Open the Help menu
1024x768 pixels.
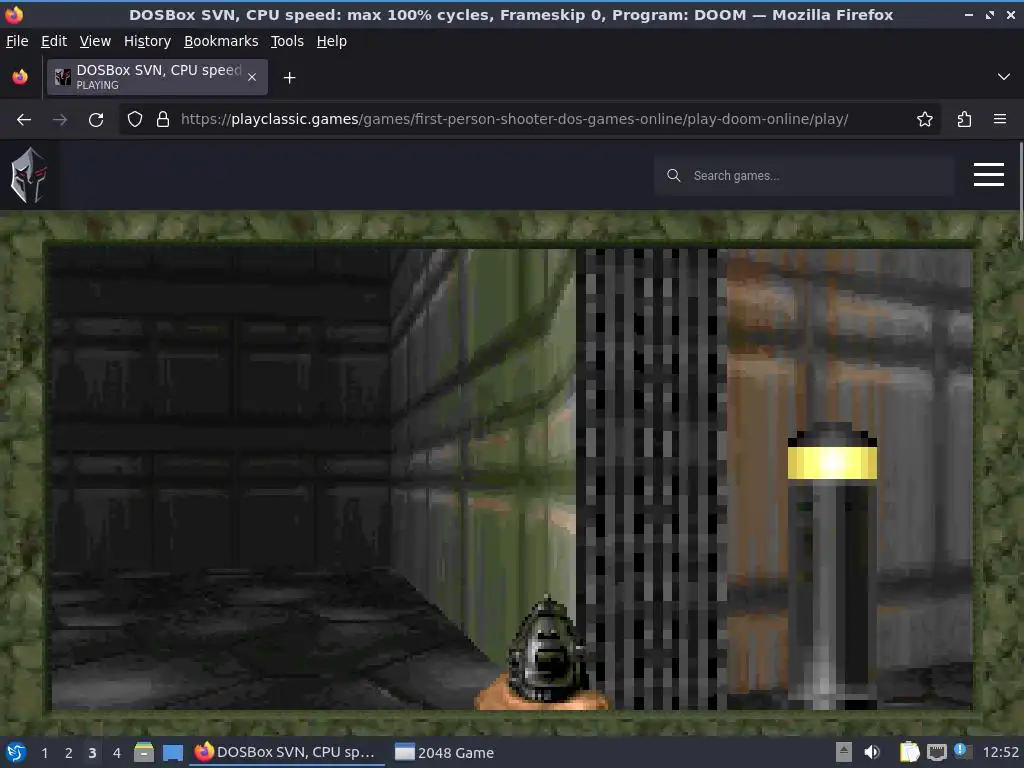(331, 41)
